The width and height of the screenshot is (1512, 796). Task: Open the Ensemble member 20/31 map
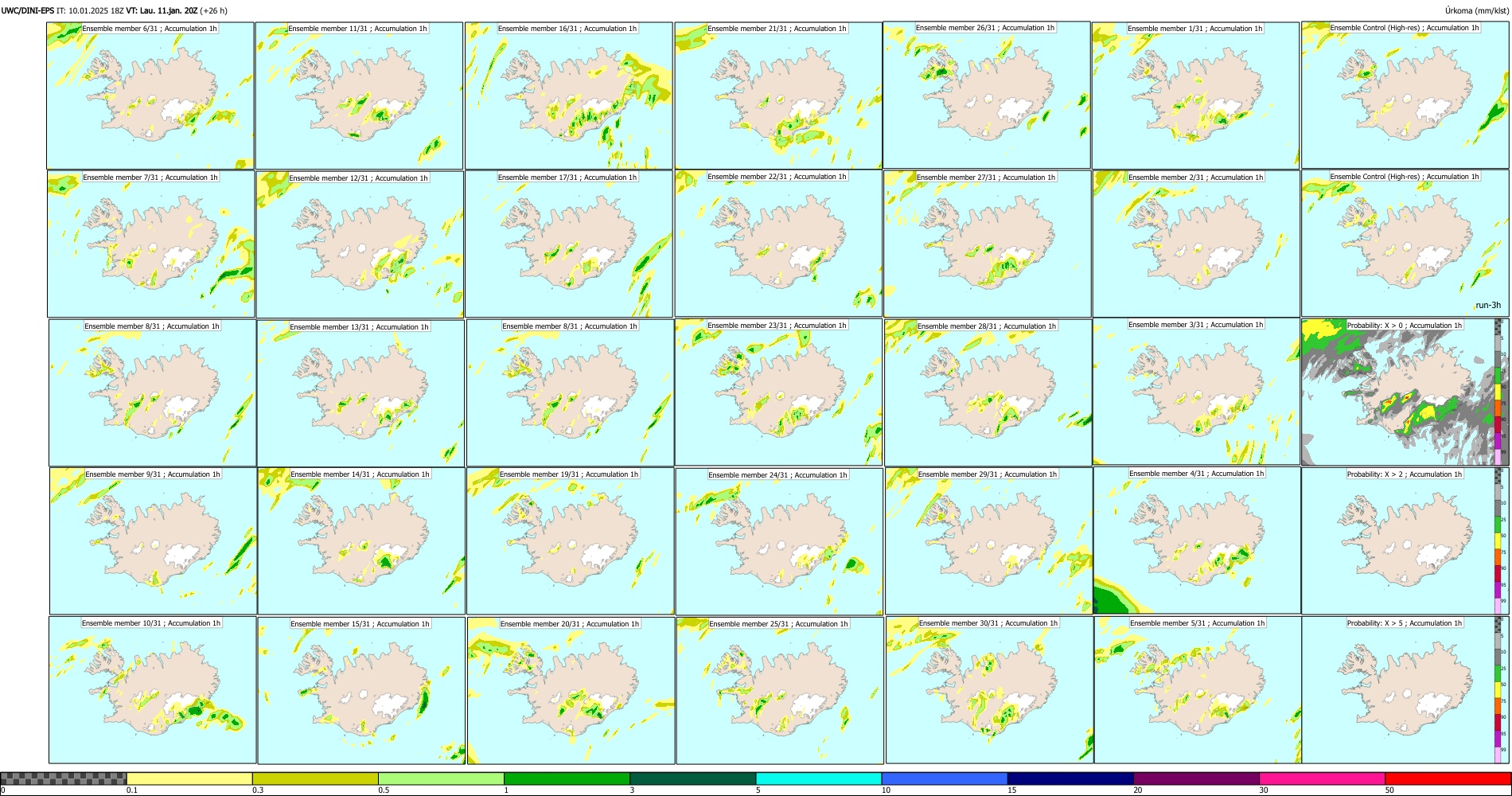(571, 691)
